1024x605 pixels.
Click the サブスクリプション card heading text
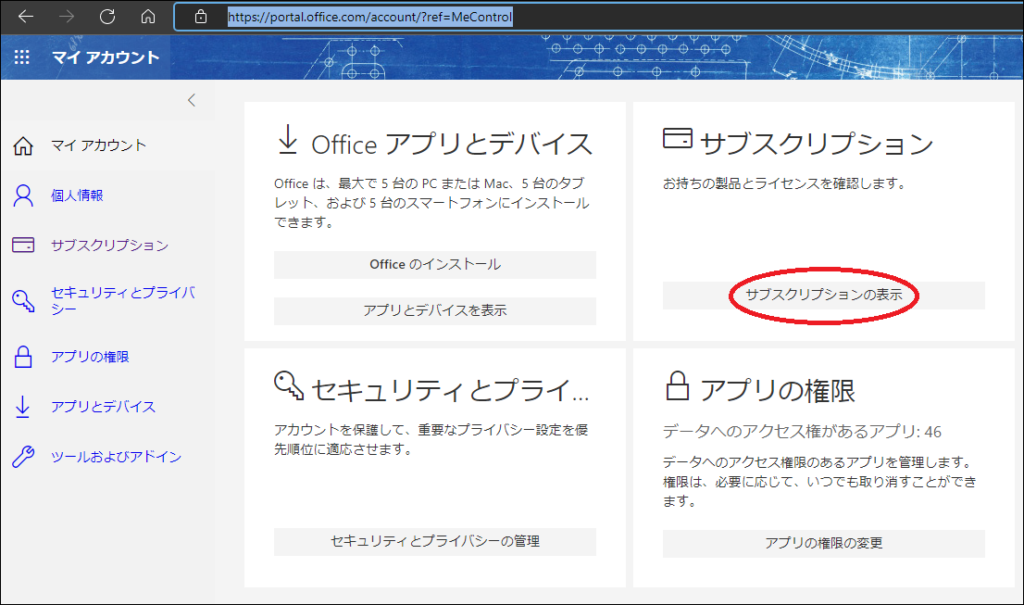coord(817,144)
